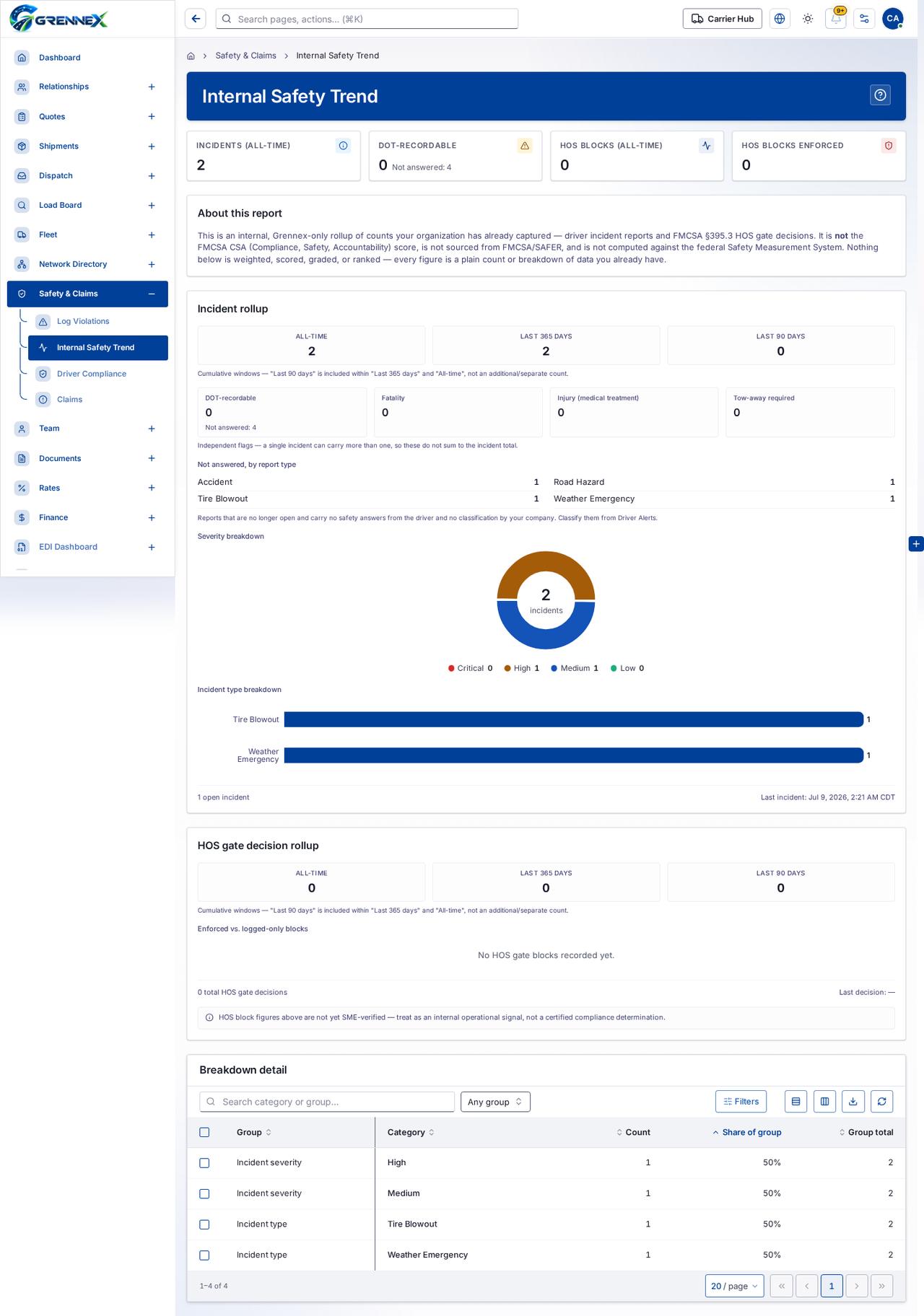Open the CA user avatar menu
The height and width of the screenshot is (1316, 924).
point(893,19)
